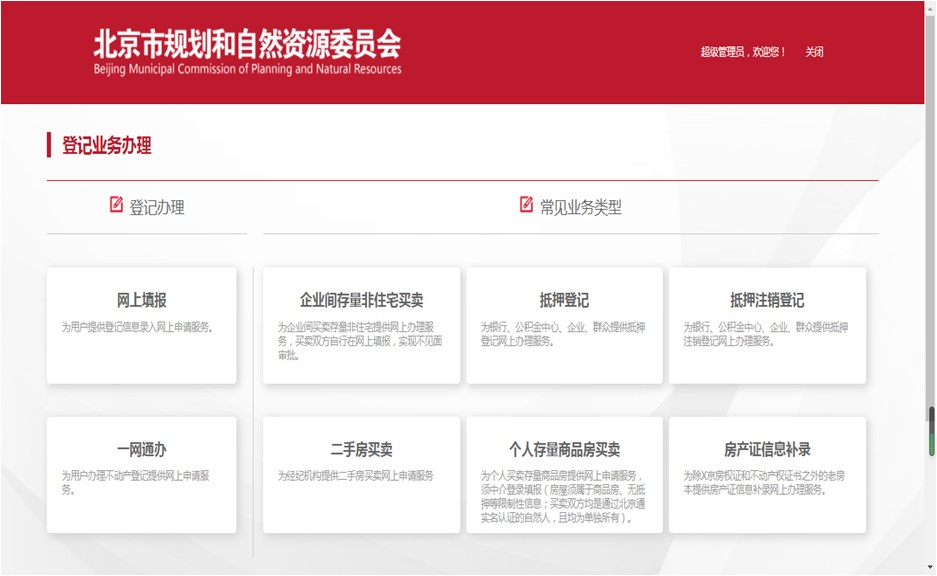Open the 房产证信息补录 card
This screenshot has width=937, height=576.
pos(767,475)
